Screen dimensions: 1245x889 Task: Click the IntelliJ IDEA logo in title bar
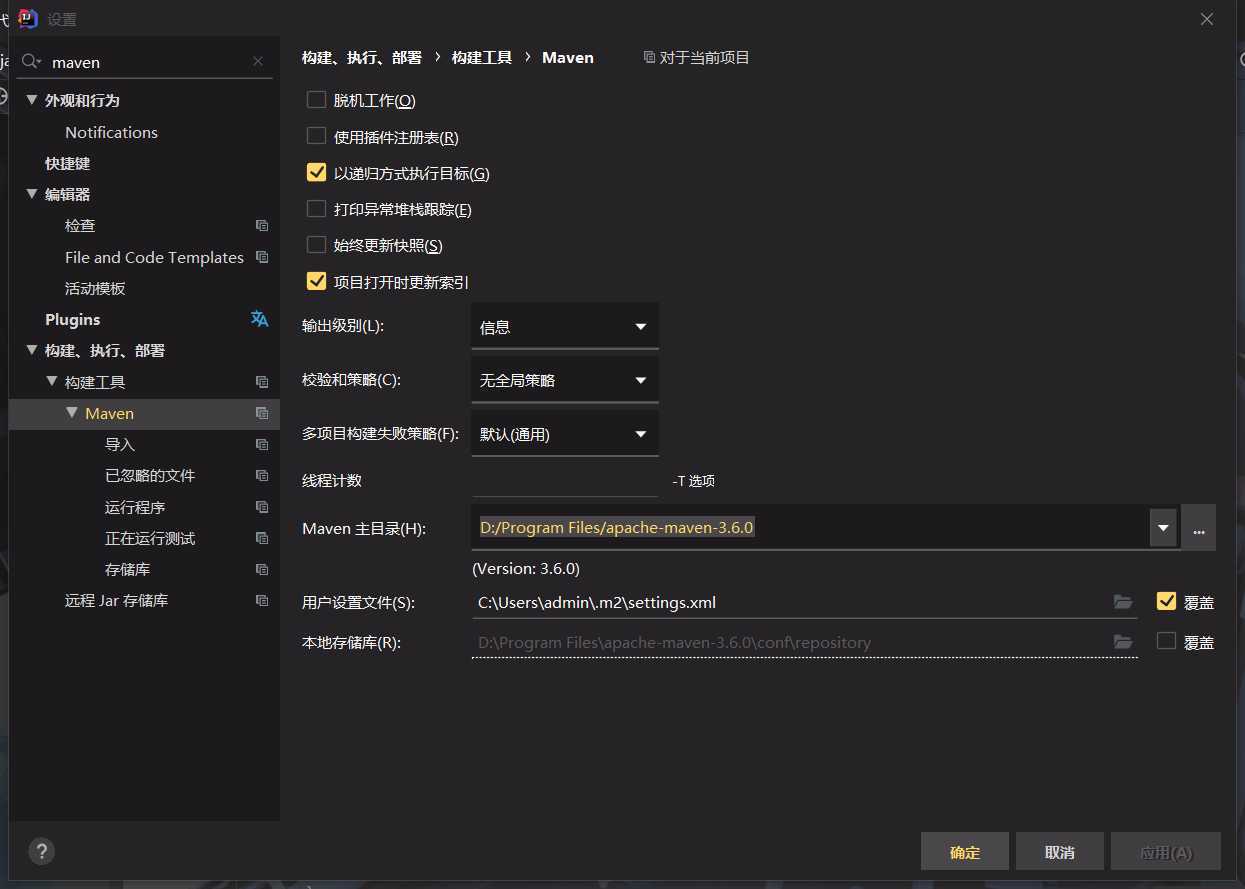[29, 19]
